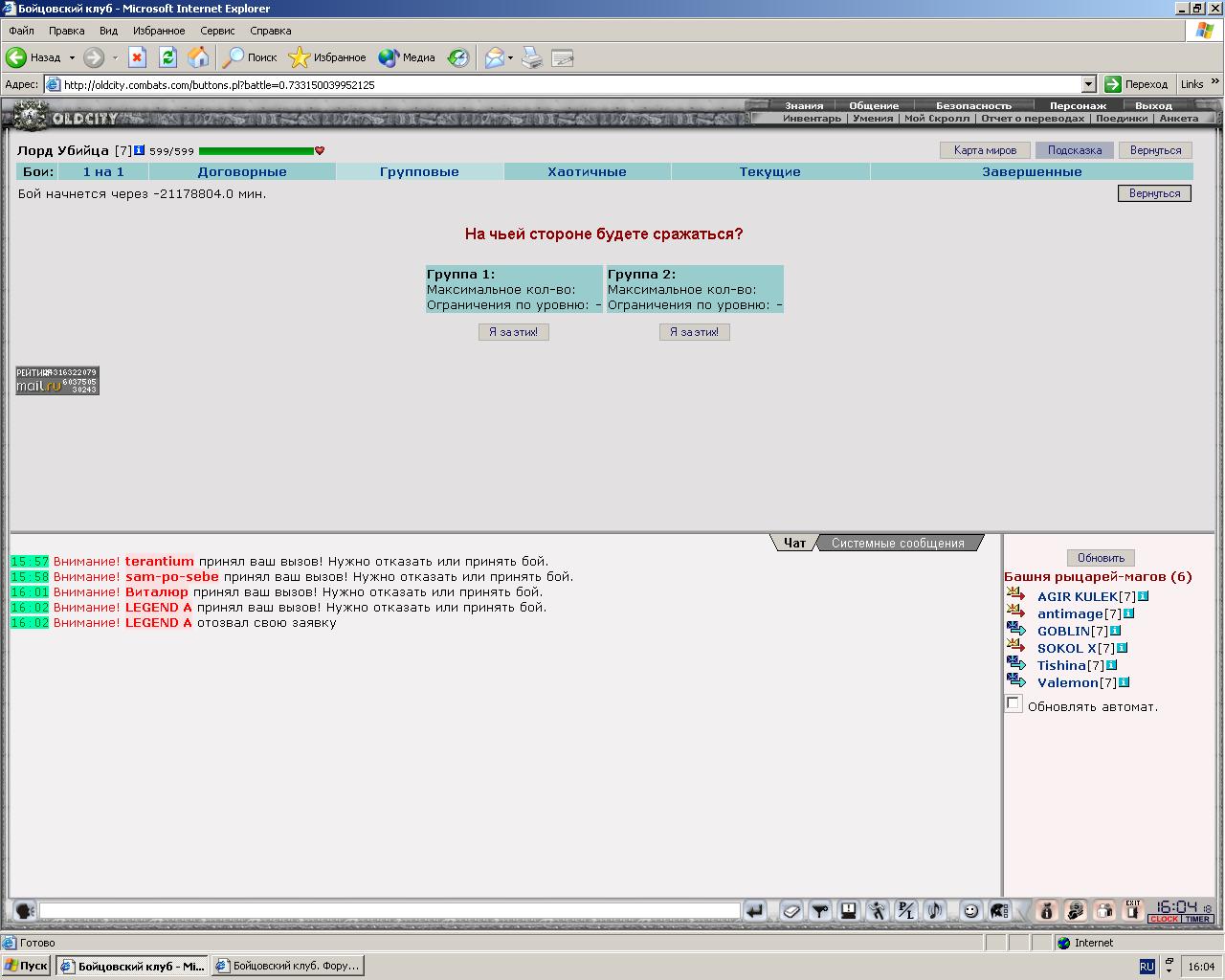Open the Mail button dropdown arrow
The image size is (1225, 980).
[510, 57]
